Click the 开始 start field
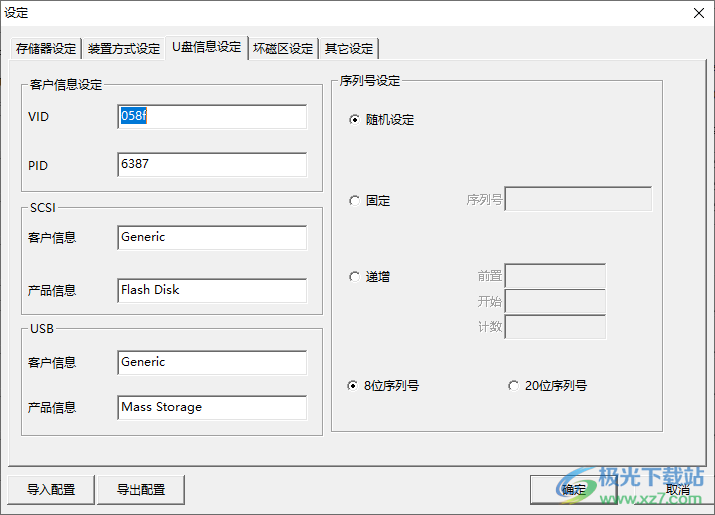Screen dimensions: 715x515 point(555,301)
